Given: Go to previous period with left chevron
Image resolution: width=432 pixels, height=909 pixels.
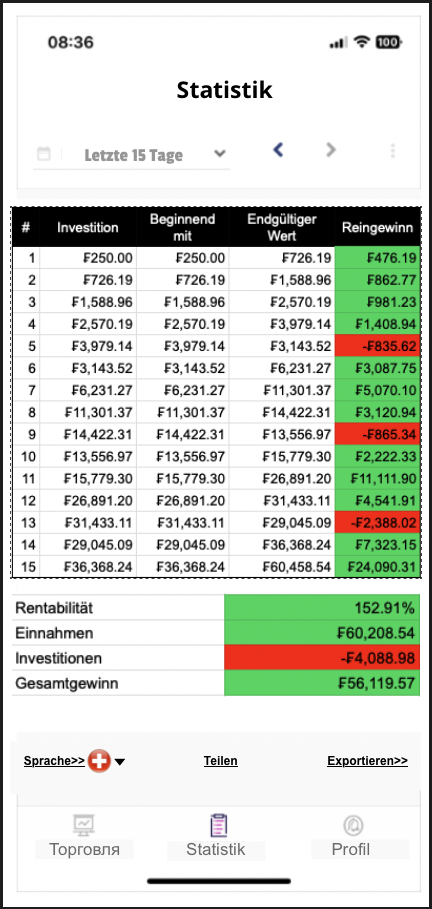Looking at the screenshot, I should click(278, 150).
